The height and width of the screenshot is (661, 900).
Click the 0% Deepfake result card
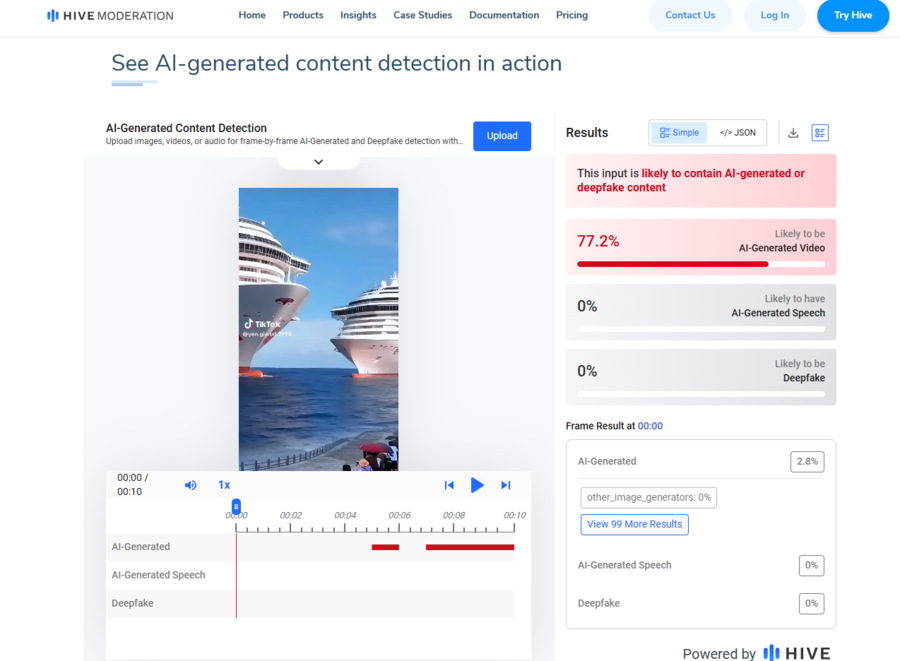(701, 377)
